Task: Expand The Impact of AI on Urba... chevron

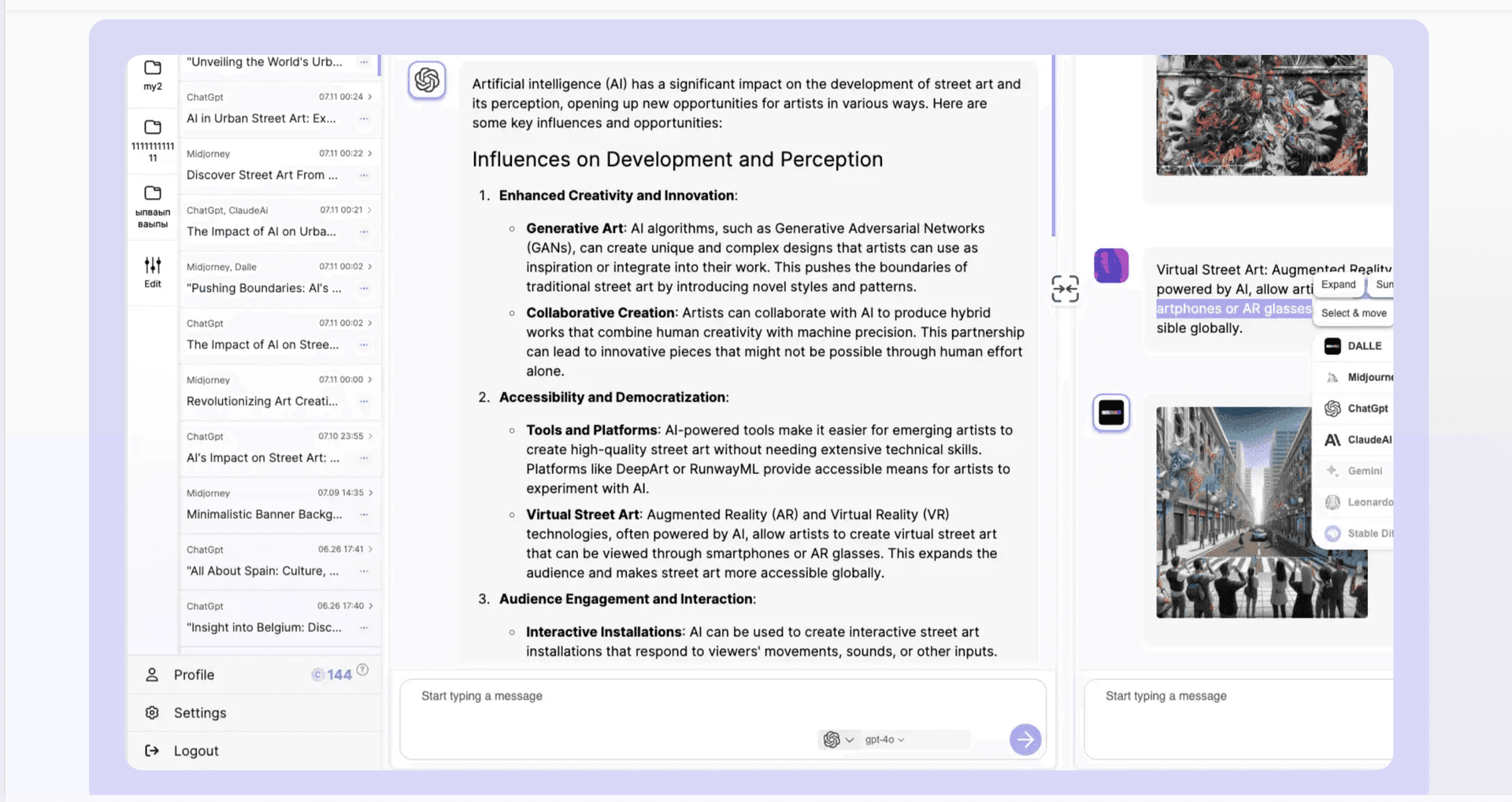Action: click(370, 210)
